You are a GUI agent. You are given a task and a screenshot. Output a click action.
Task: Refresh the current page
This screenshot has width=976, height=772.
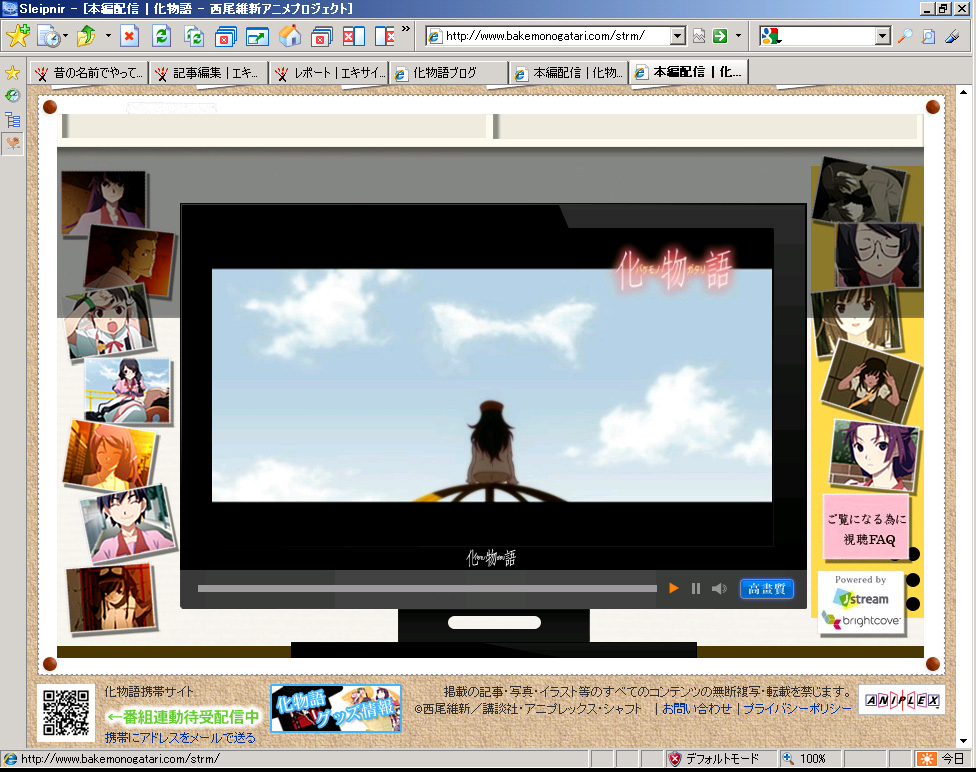(162, 36)
